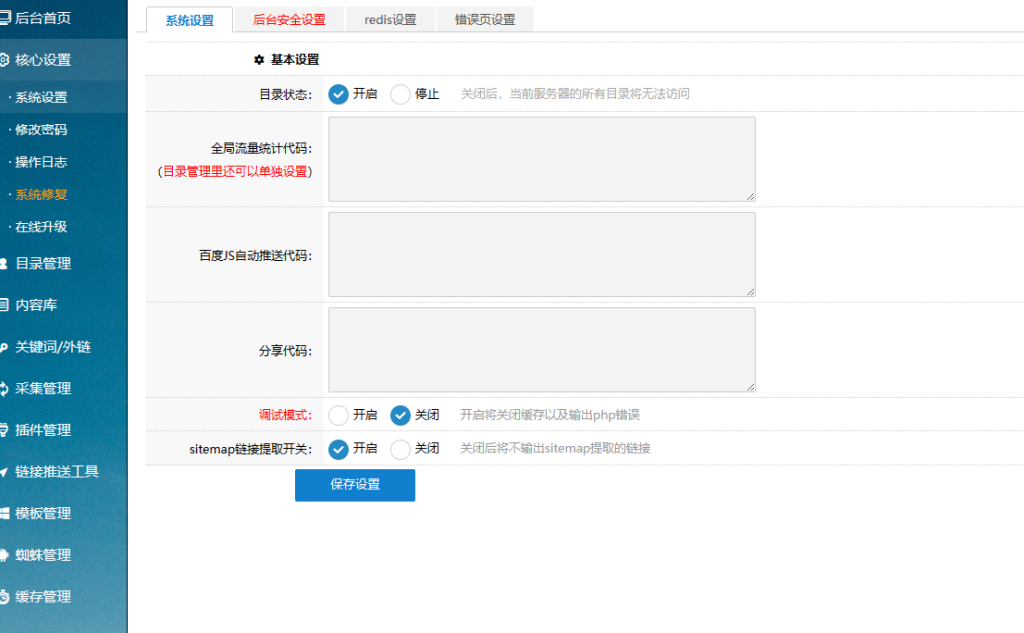Click the send icon beside 链接推送工具
This screenshot has height=633, width=1024.
tap(4, 472)
